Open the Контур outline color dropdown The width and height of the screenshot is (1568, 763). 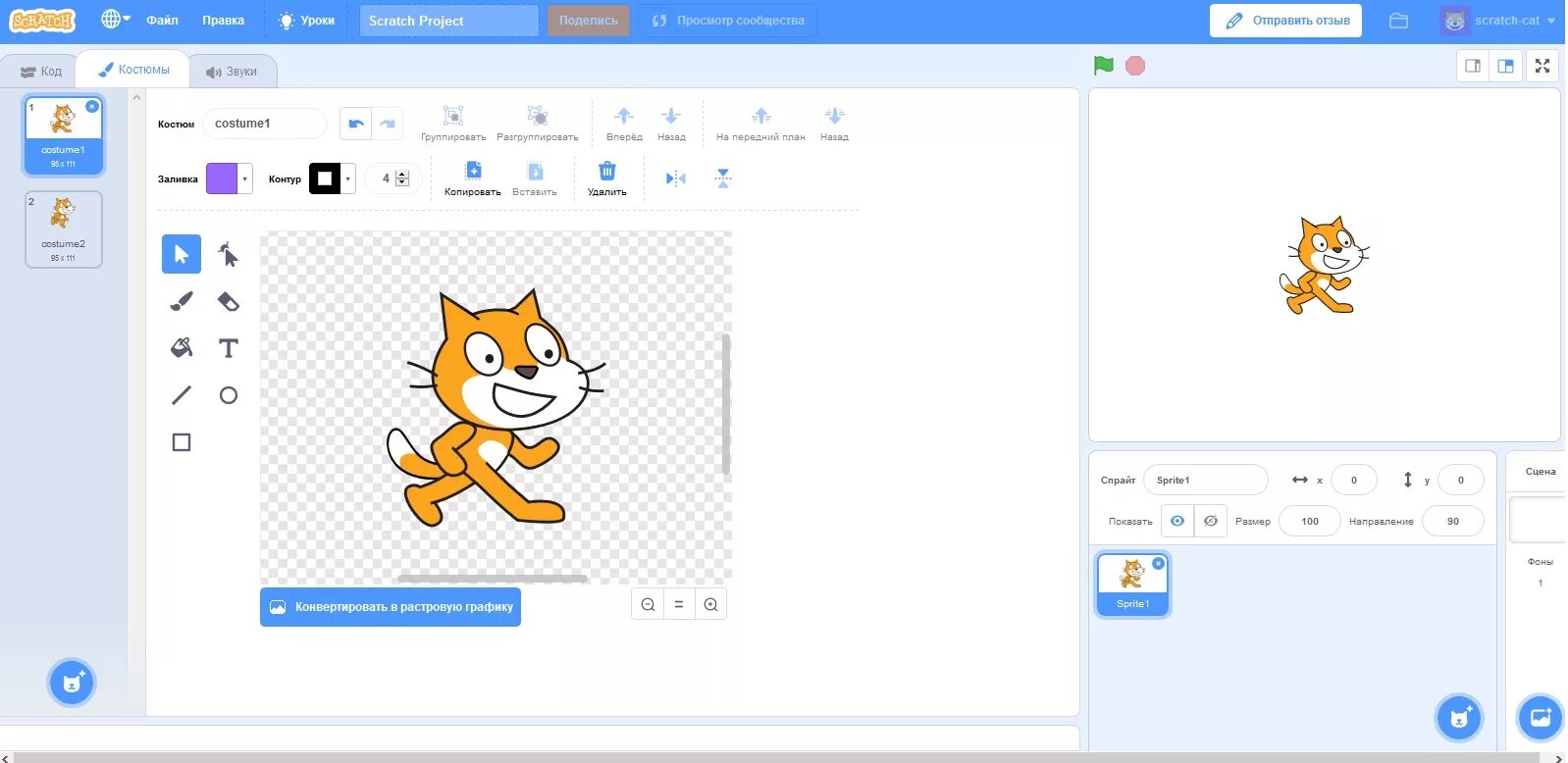click(x=348, y=178)
